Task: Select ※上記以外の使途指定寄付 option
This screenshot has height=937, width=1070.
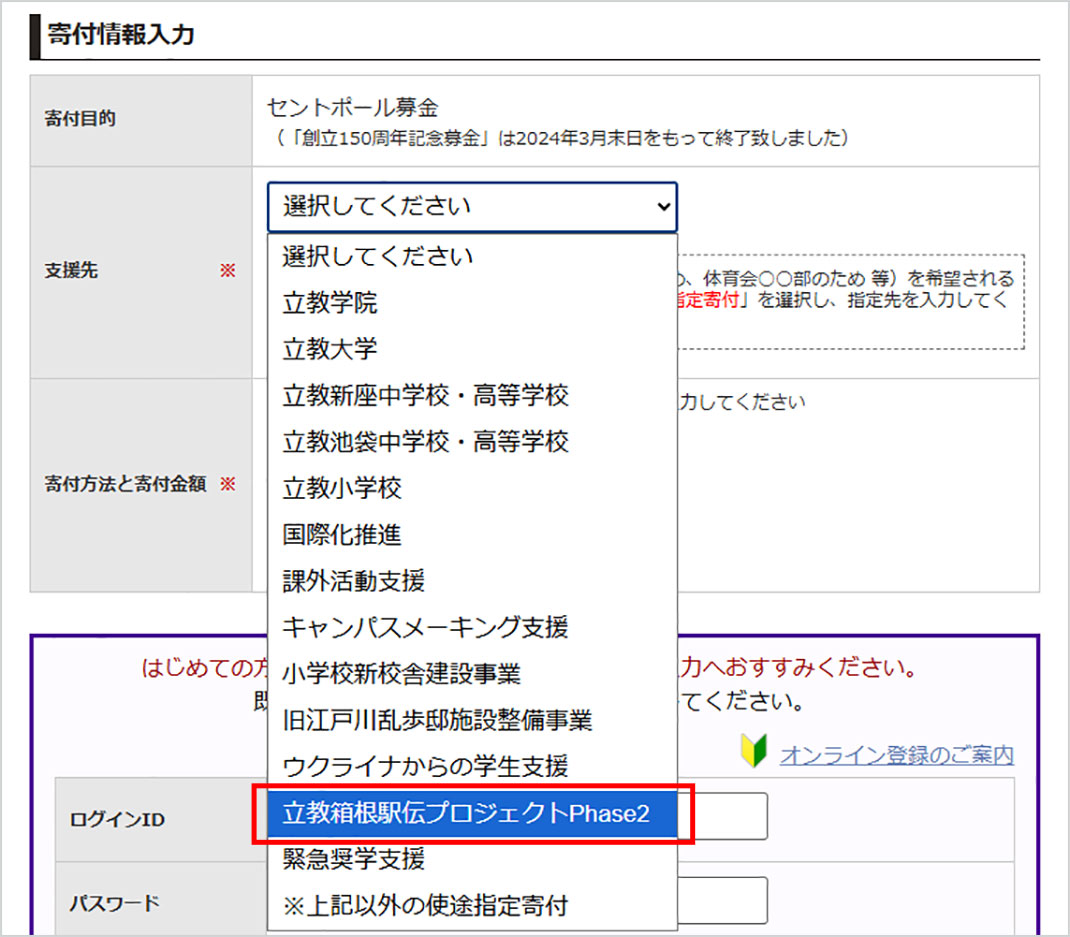Action: (425, 906)
